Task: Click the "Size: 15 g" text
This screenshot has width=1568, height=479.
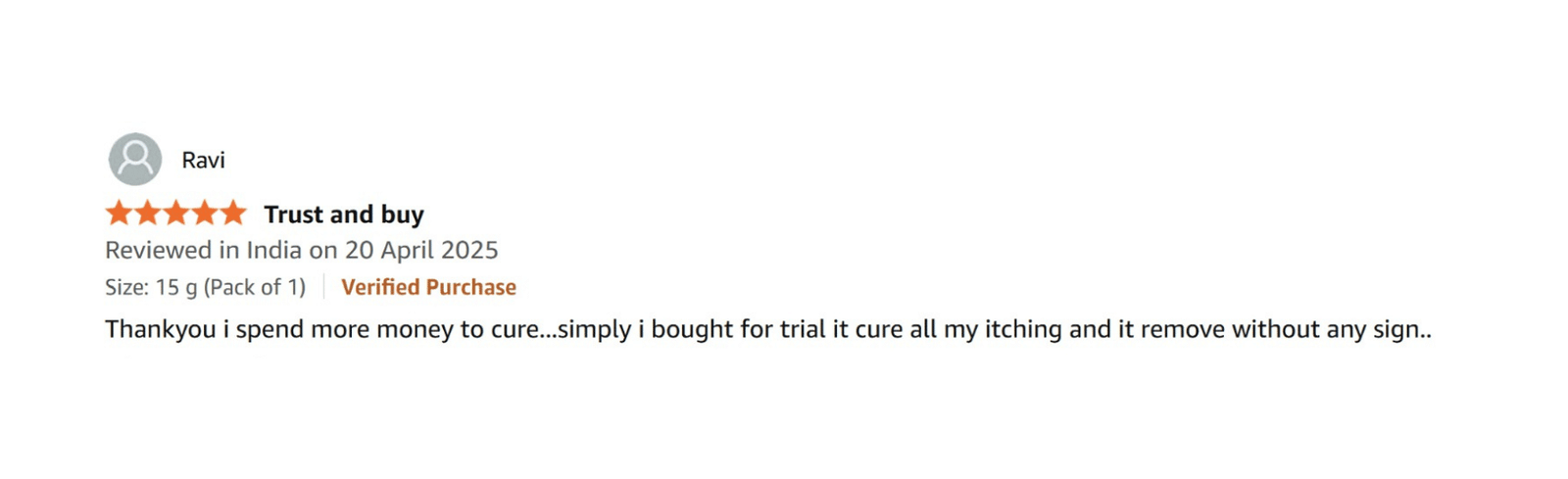Action: point(151,287)
